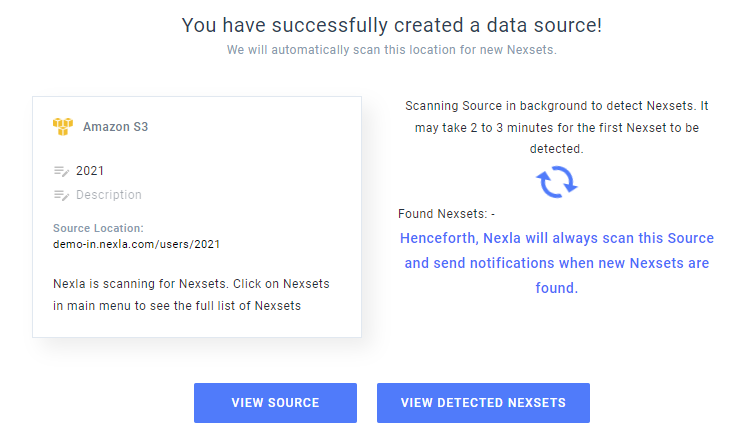Click the Amazon S3 logo icon

pyautogui.click(x=63, y=127)
